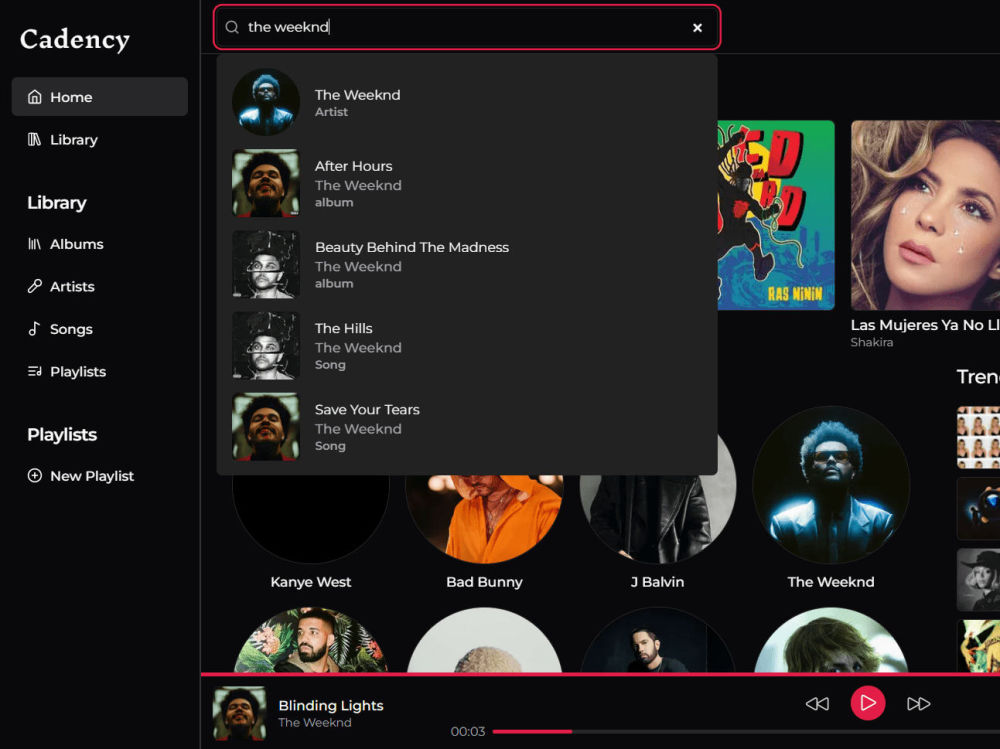Go to Playlists in the sidebar
This screenshot has height=749, width=1000.
pos(99,371)
